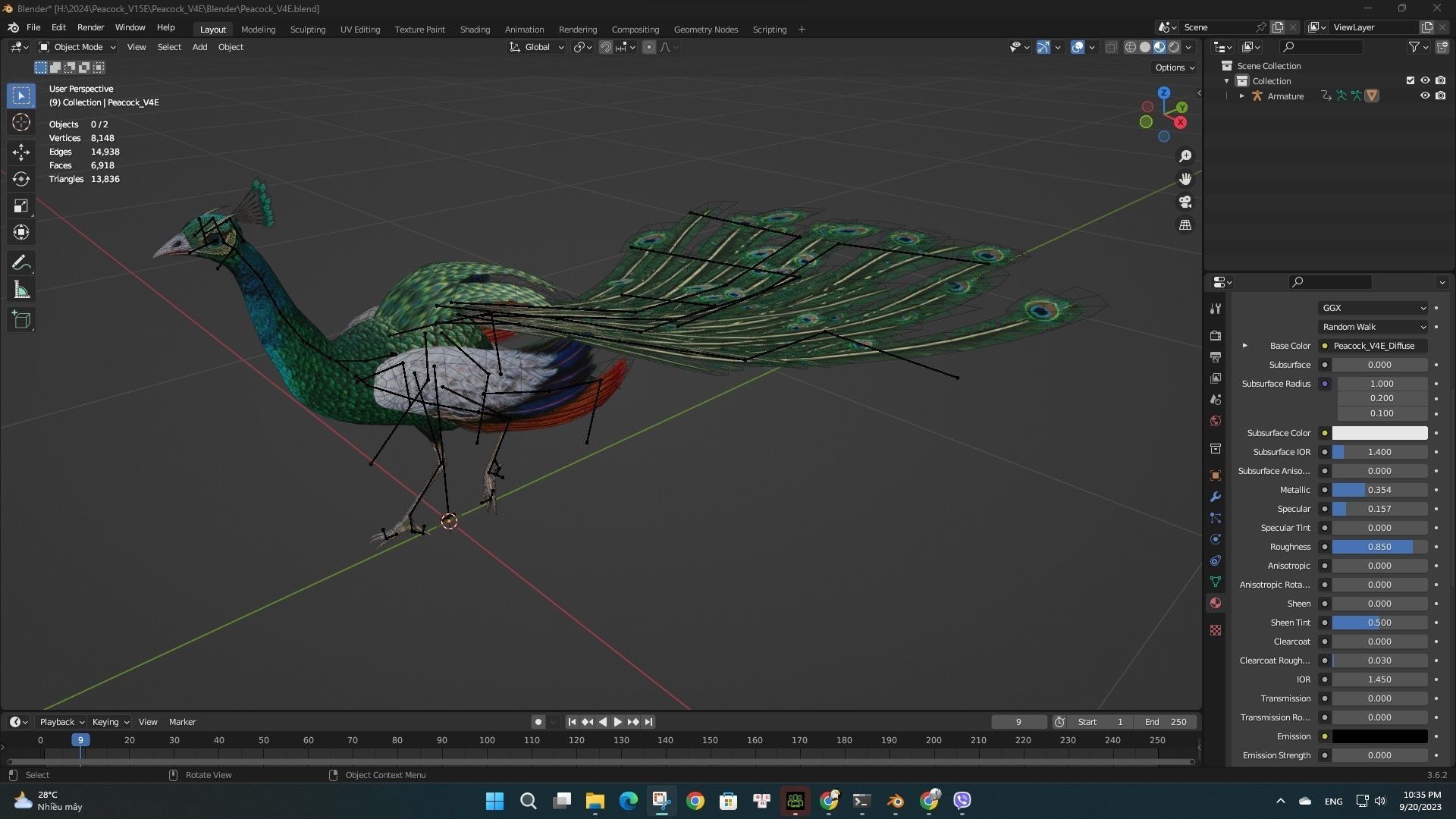Open Windows Start menu

click(494, 801)
